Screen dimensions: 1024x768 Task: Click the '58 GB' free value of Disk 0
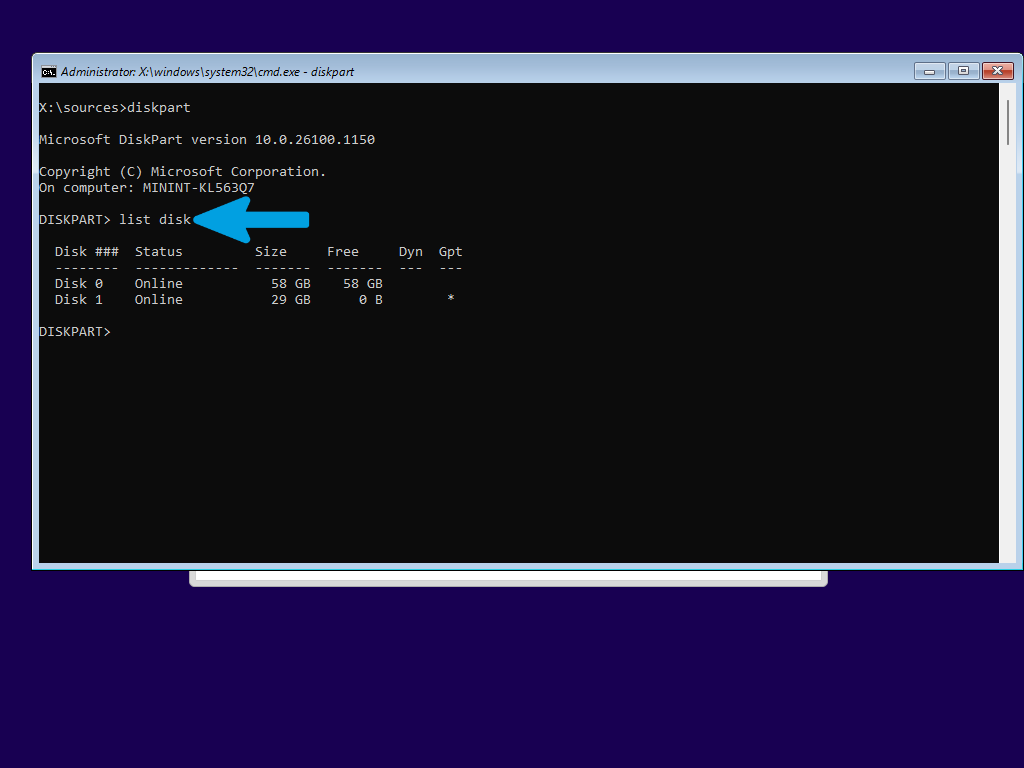363,284
